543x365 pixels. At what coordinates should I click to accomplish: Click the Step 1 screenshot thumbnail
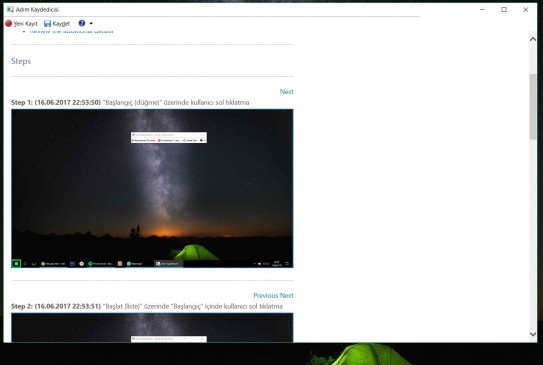pyautogui.click(x=152, y=188)
